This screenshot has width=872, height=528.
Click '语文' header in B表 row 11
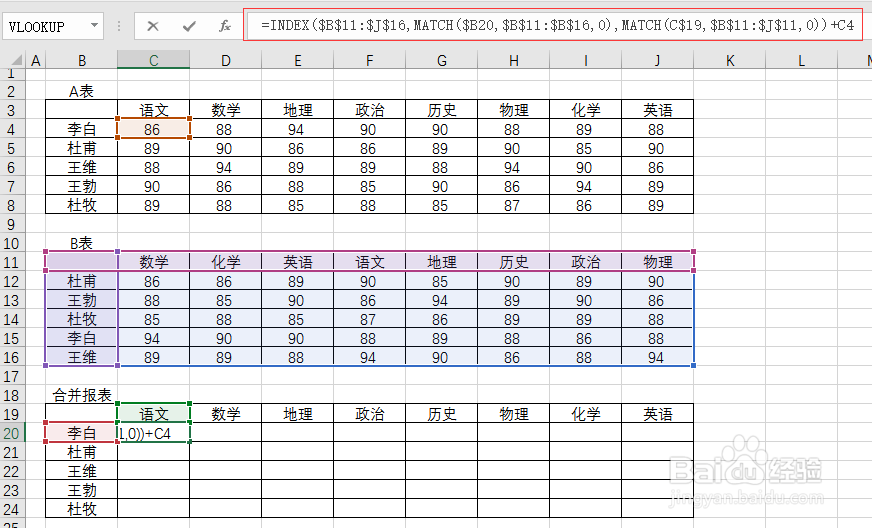[370, 262]
